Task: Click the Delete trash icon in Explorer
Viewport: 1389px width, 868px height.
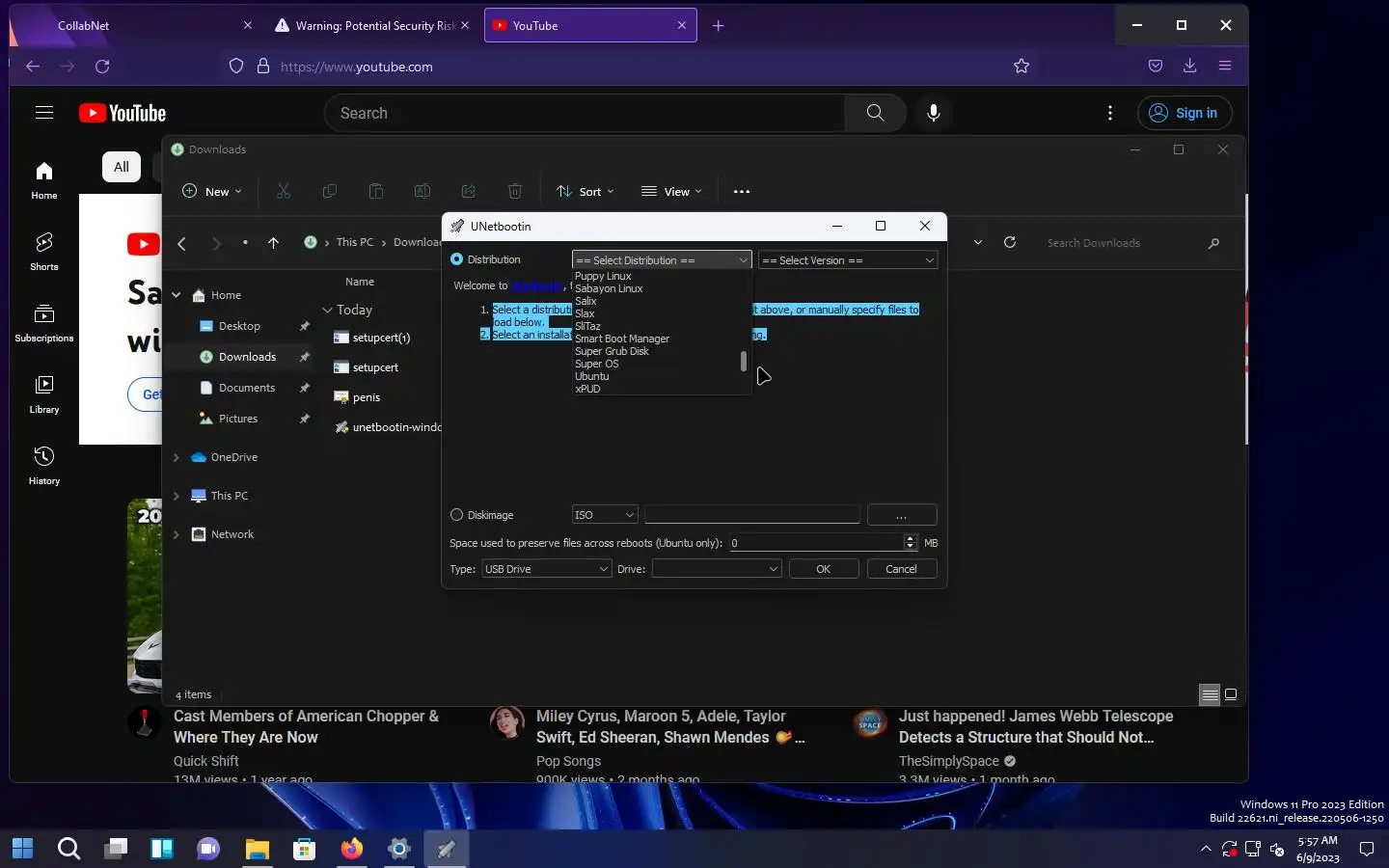Action: coord(515,191)
